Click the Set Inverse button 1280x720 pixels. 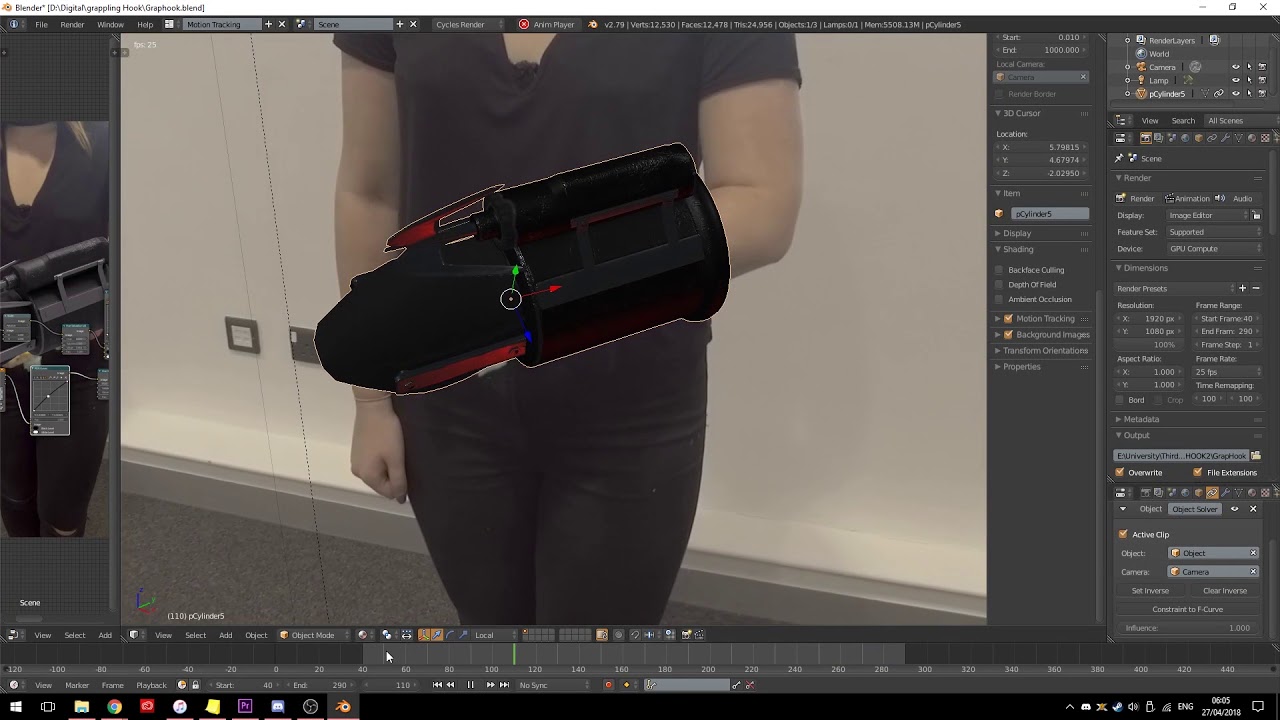pyautogui.click(x=1150, y=591)
